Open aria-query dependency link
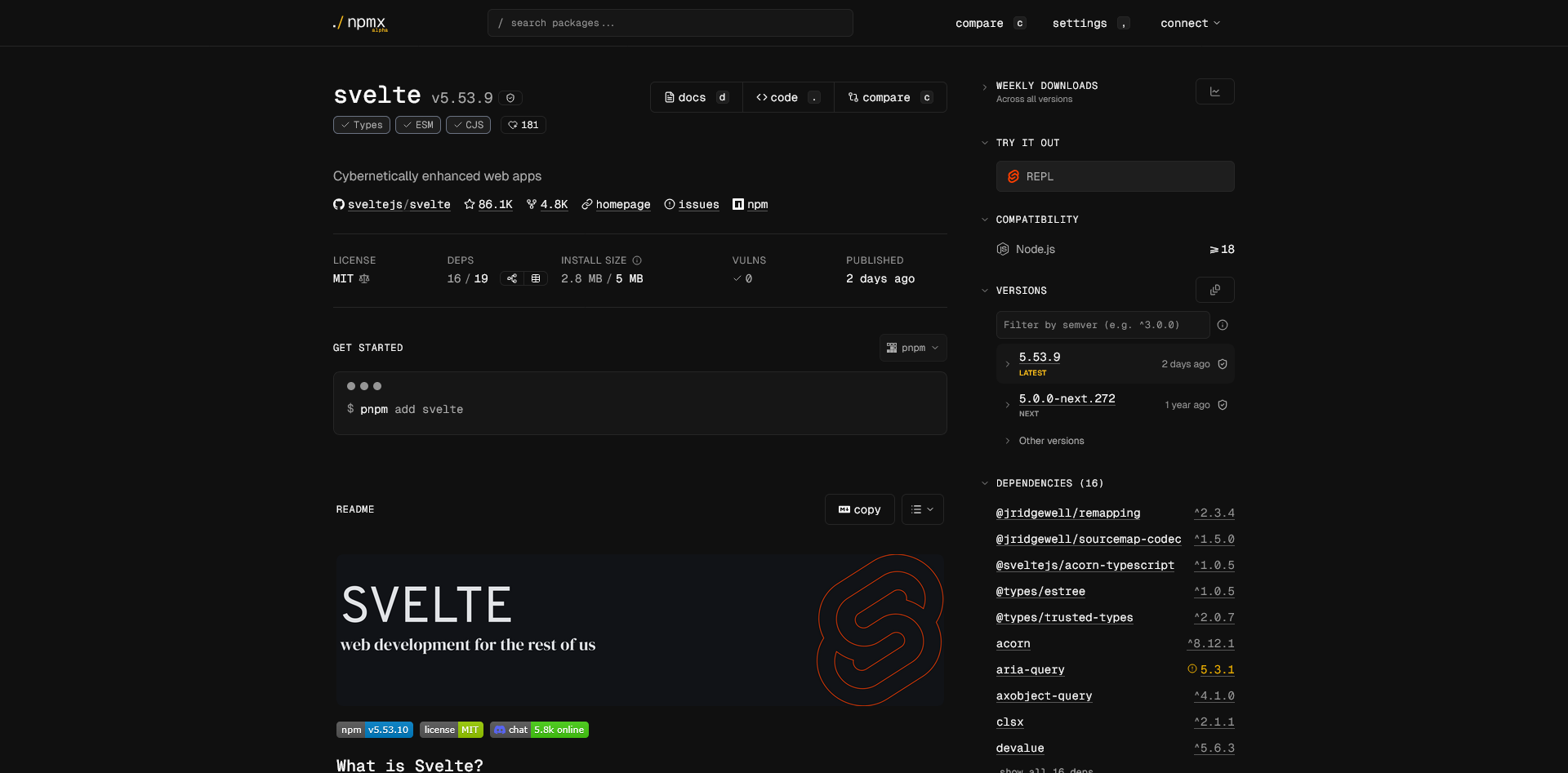Image resolution: width=1568 pixels, height=773 pixels. (1031, 669)
